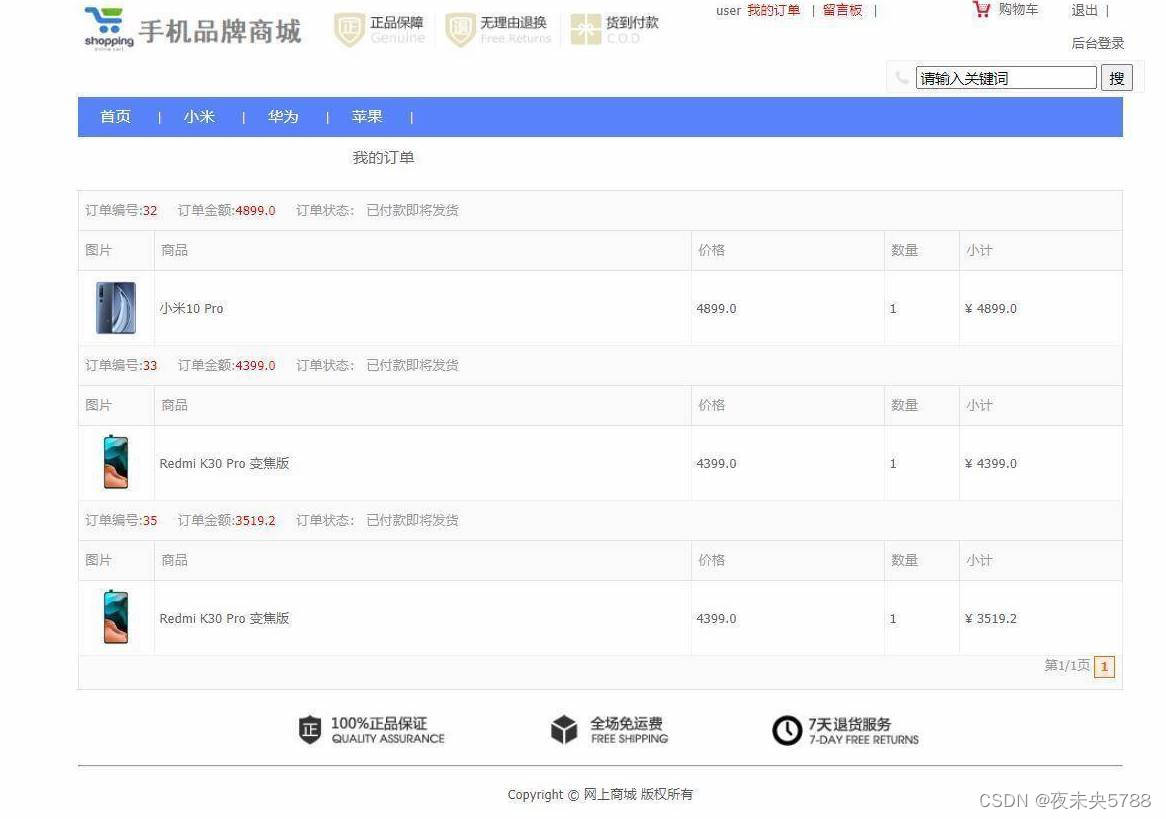Go to 首页 in the navigation bar
This screenshot has width=1166, height=819.
click(115, 117)
